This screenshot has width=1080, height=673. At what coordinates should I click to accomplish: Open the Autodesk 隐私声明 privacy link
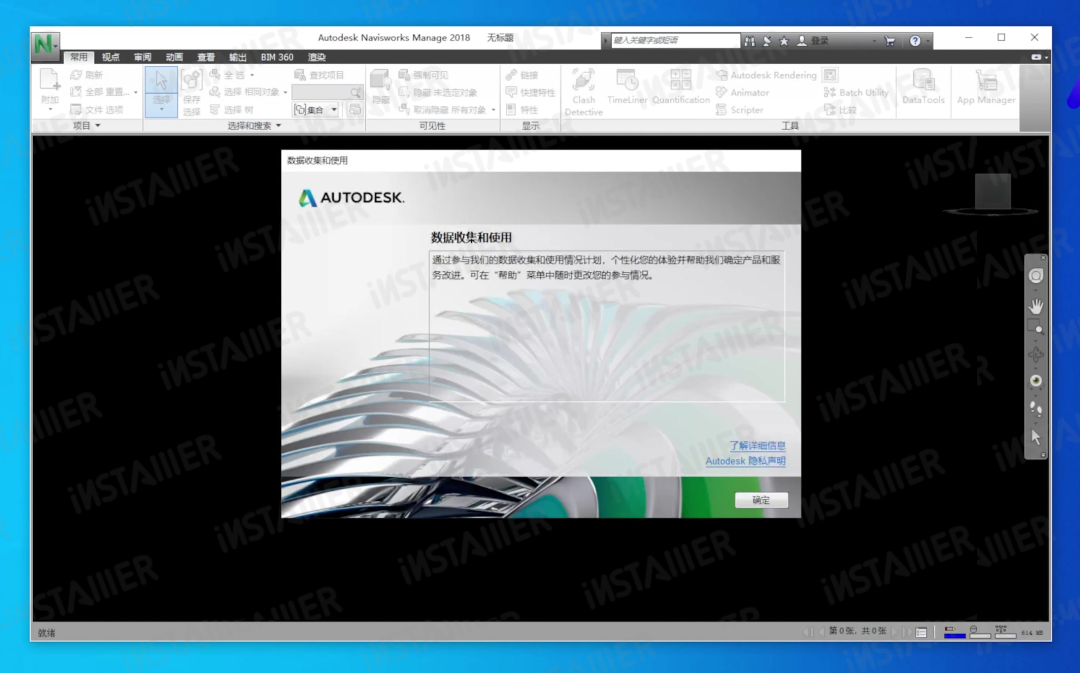(x=745, y=461)
